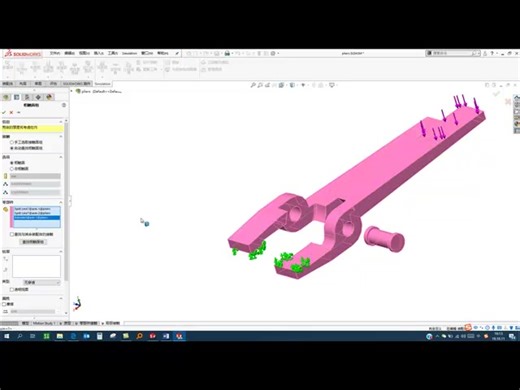This screenshot has height=390, width=520.
Task: Open SOLIDWORKS Resources in task pane
Action: [517, 98]
